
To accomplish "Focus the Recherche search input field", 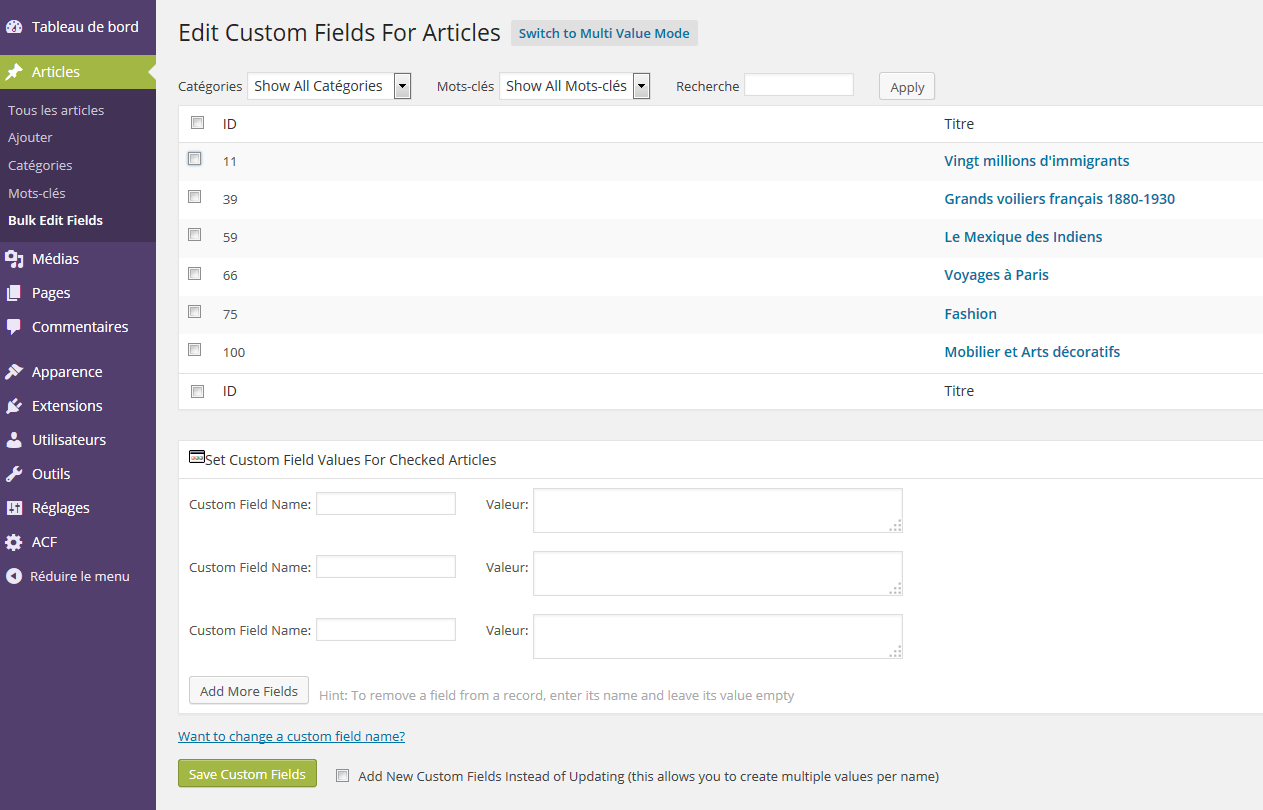I will click(x=799, y=85).
